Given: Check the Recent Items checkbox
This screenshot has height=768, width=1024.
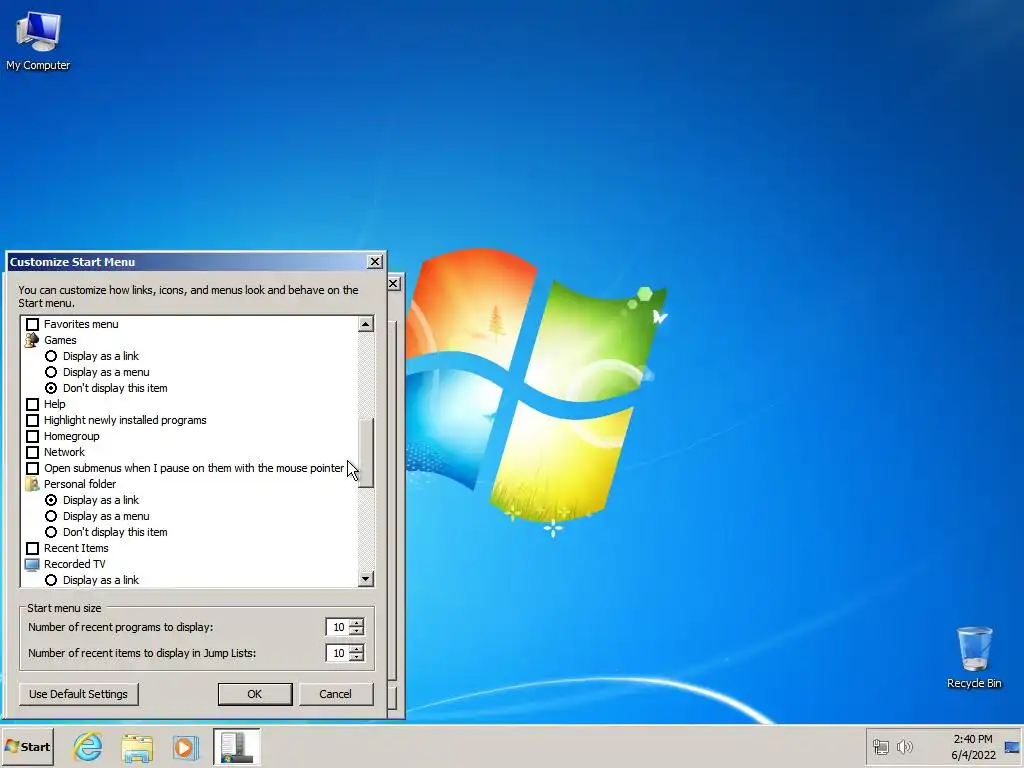Looking at the screenshot, I should [32, 548].
